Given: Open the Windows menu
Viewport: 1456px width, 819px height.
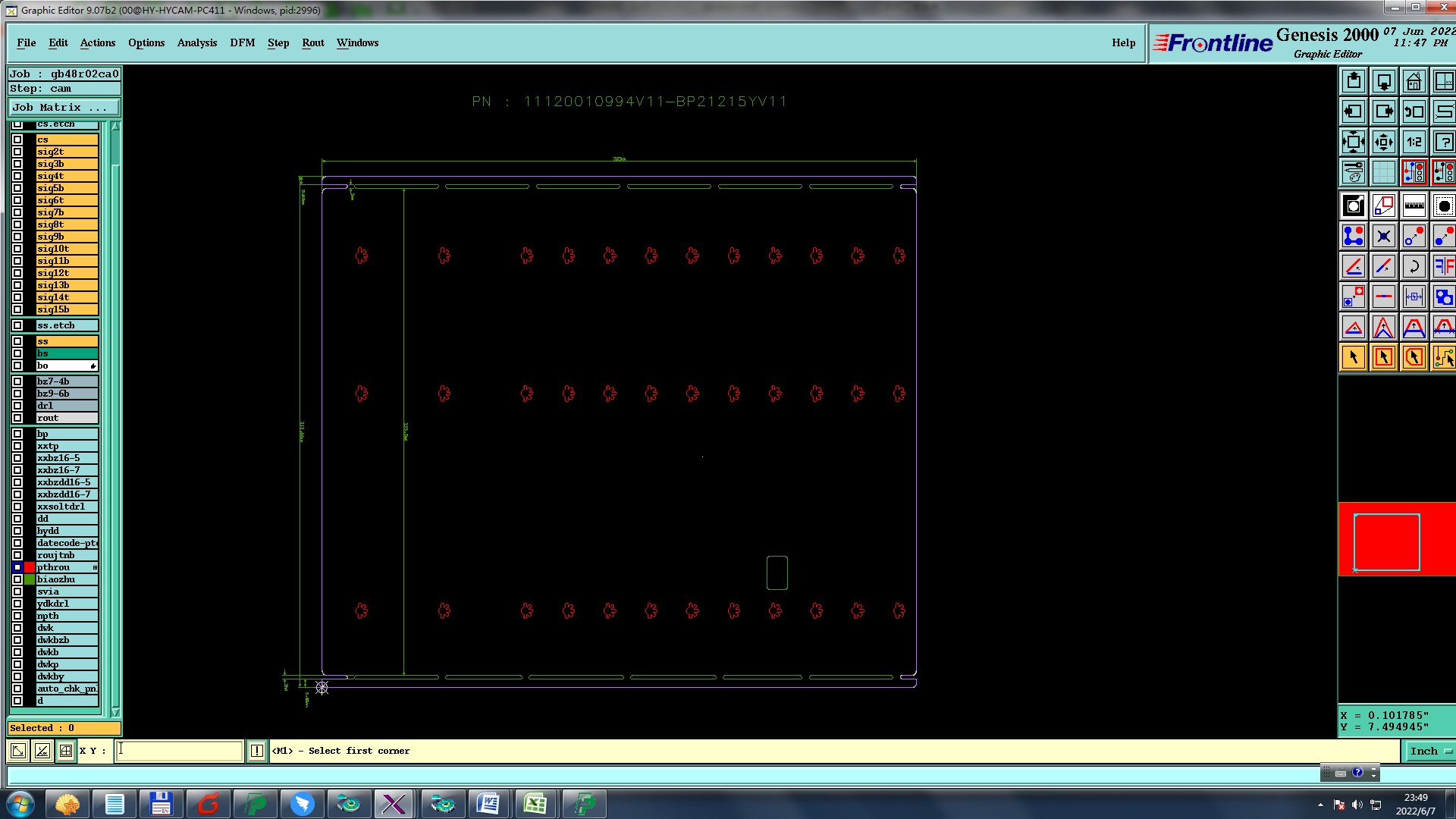Looking at the screenshot, I should click(x=358, y=43).
